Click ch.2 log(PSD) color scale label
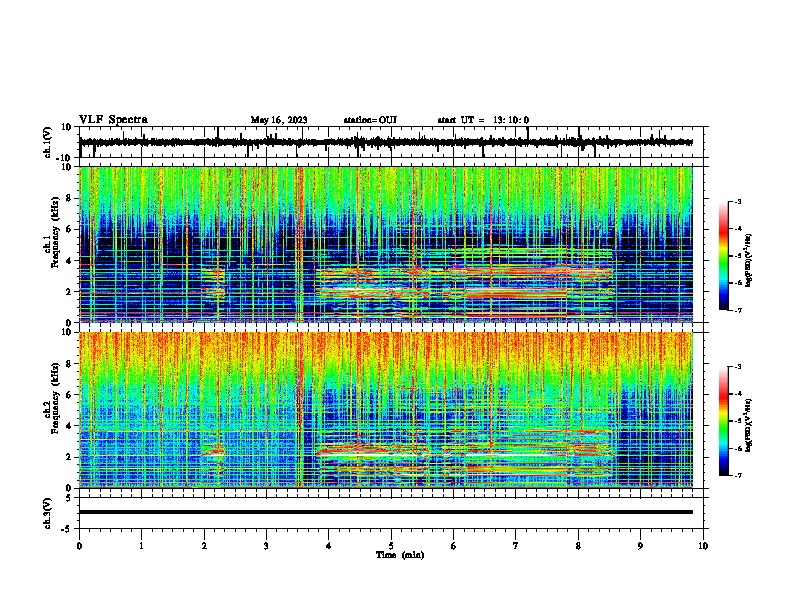Viewport: 792px width, 612px height. (x=749, y=425)
